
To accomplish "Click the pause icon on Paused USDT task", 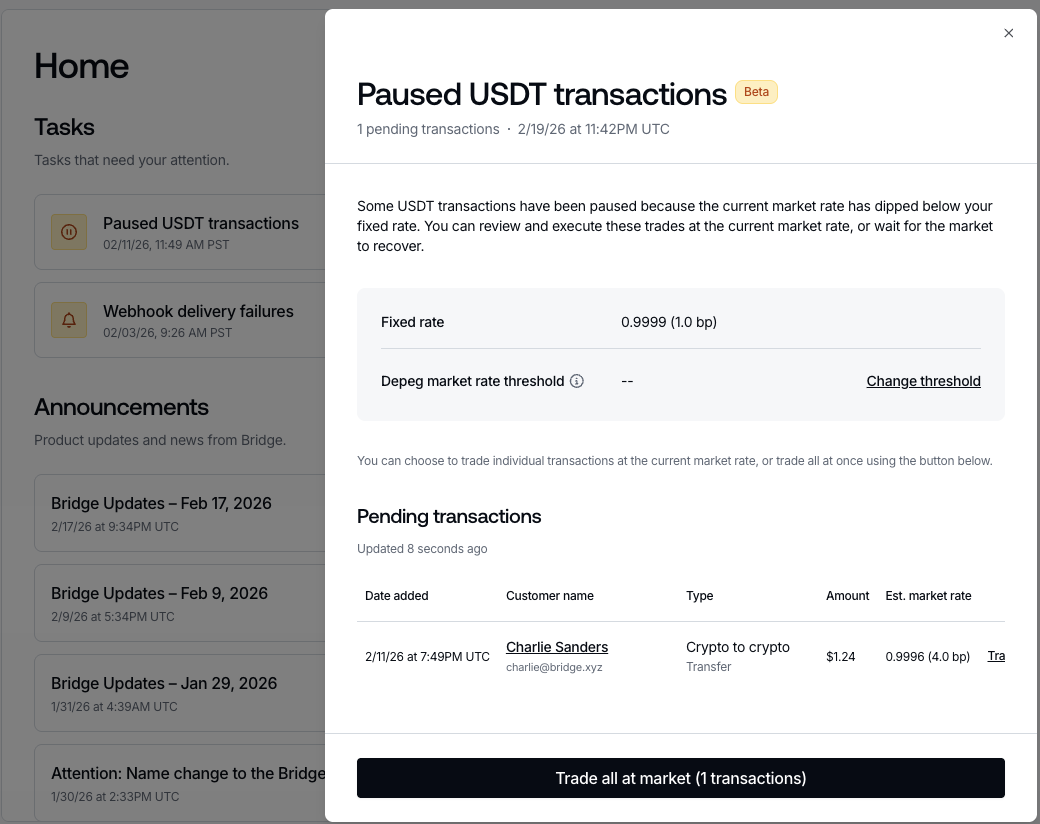I will click(69, 232).
